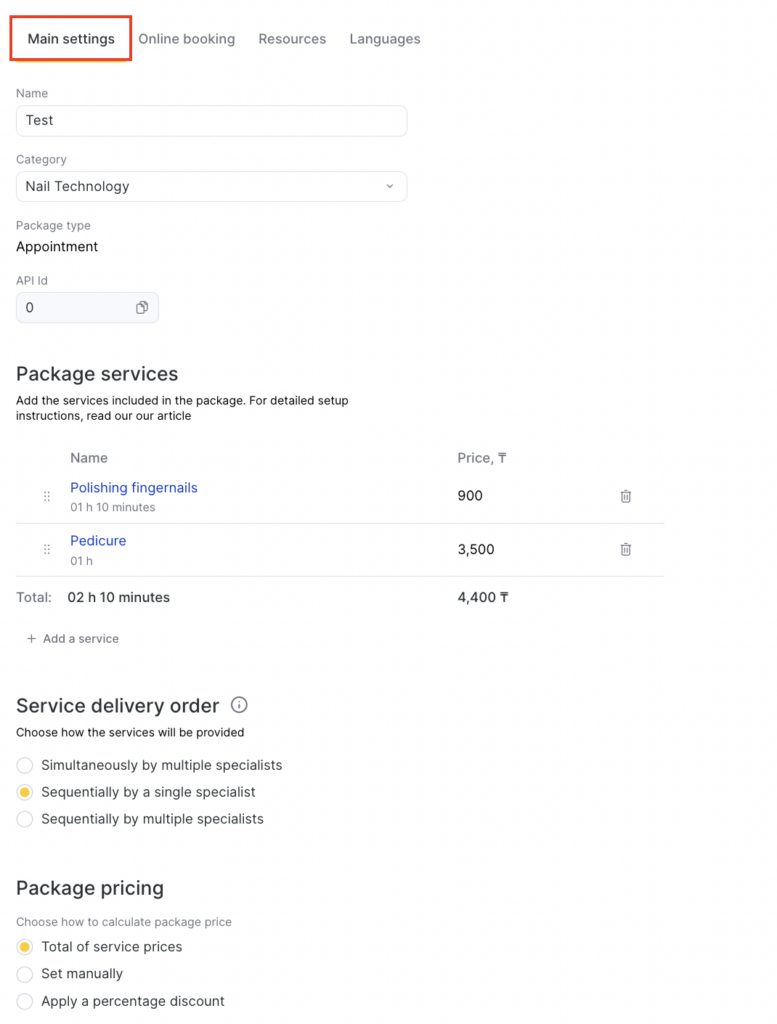Delete Pedicure service from package
The image size is (777, 1024).
626,549
